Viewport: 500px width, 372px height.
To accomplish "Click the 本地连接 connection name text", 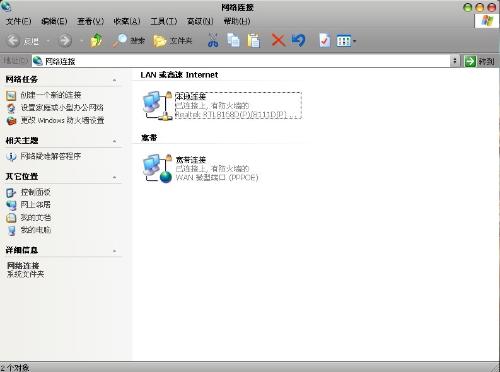I will point(191,97).
